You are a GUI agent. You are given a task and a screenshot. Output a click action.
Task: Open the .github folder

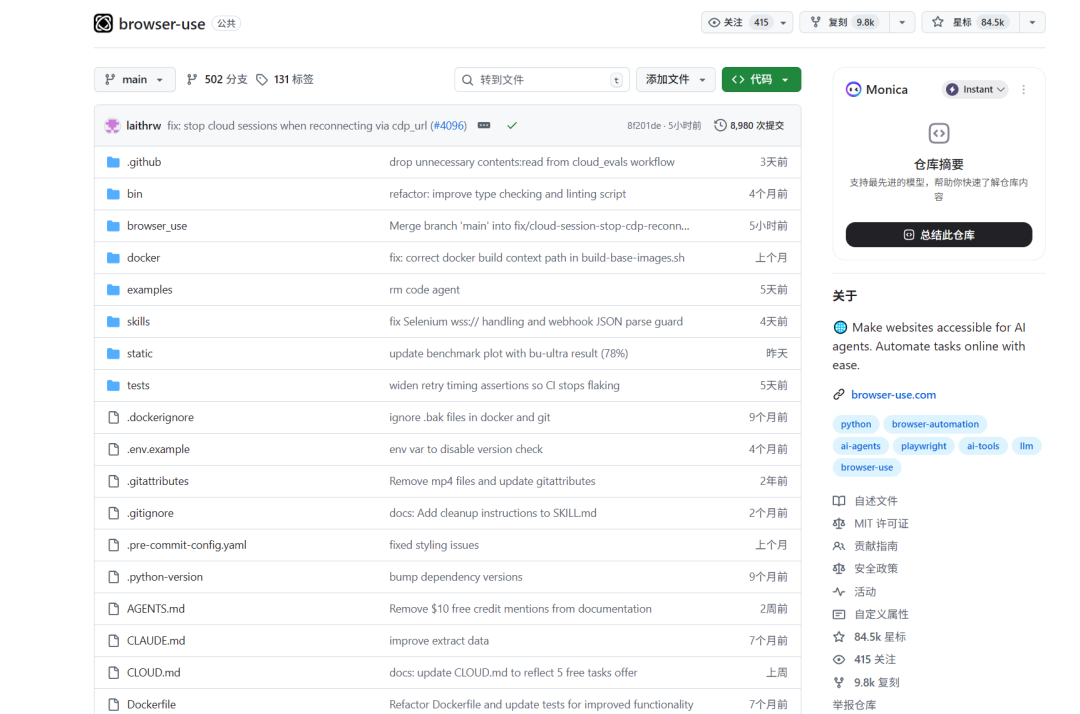point(144,162)
